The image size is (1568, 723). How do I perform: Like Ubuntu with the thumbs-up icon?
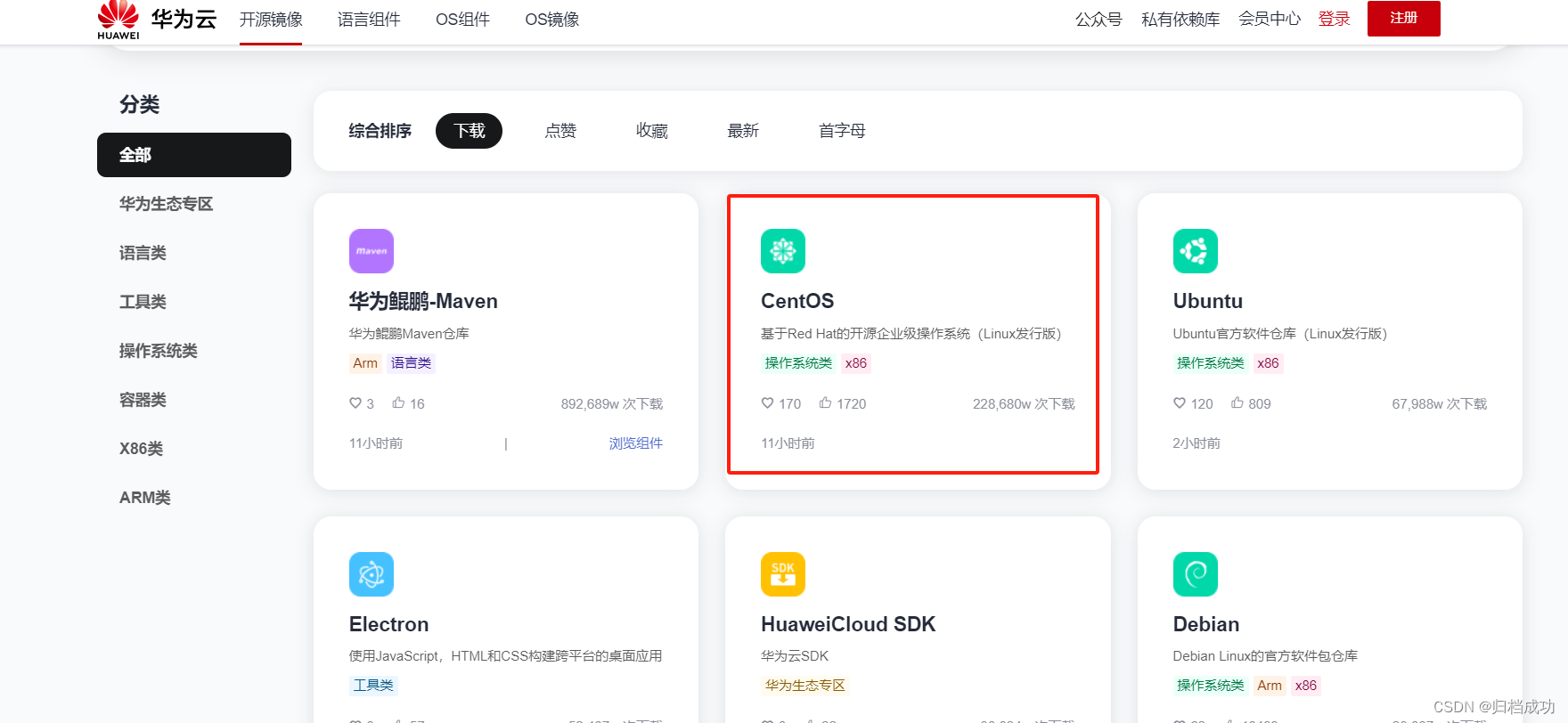coord(1237,403)
